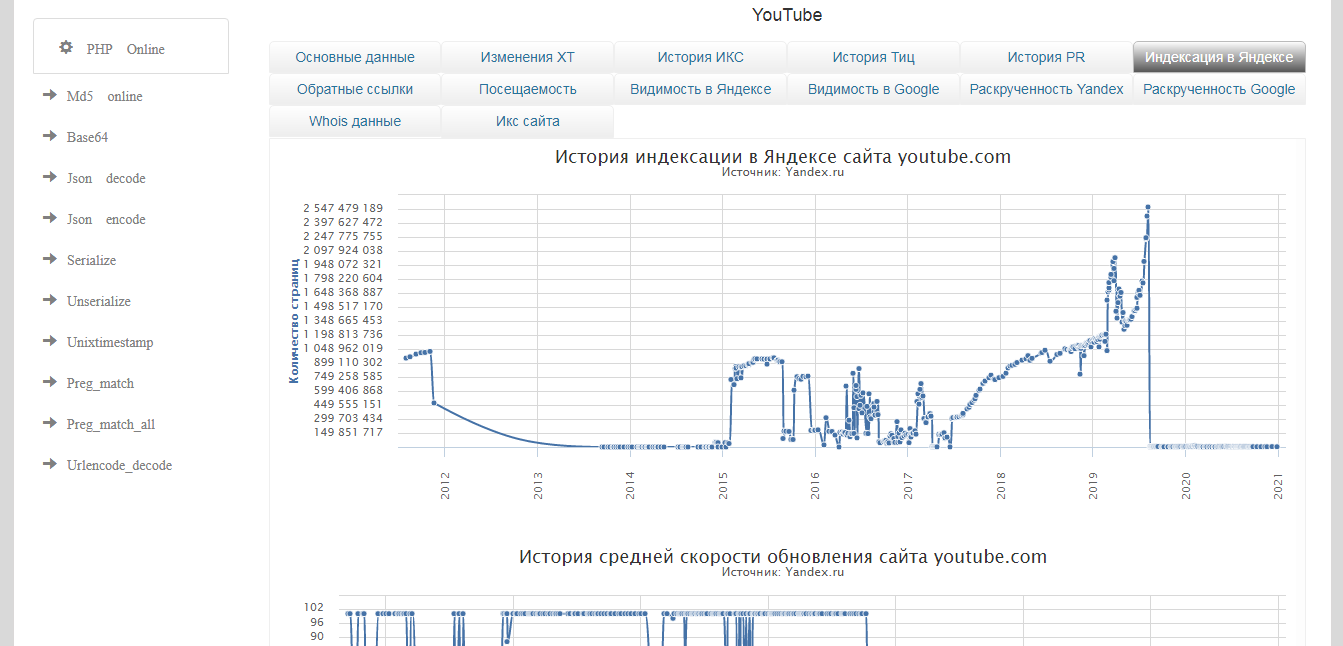Image resolution: width=1343 pixels, height=646 pixels.
Task: Click the 2012 label on the chart axis
Action: click(x=445, y=486)
